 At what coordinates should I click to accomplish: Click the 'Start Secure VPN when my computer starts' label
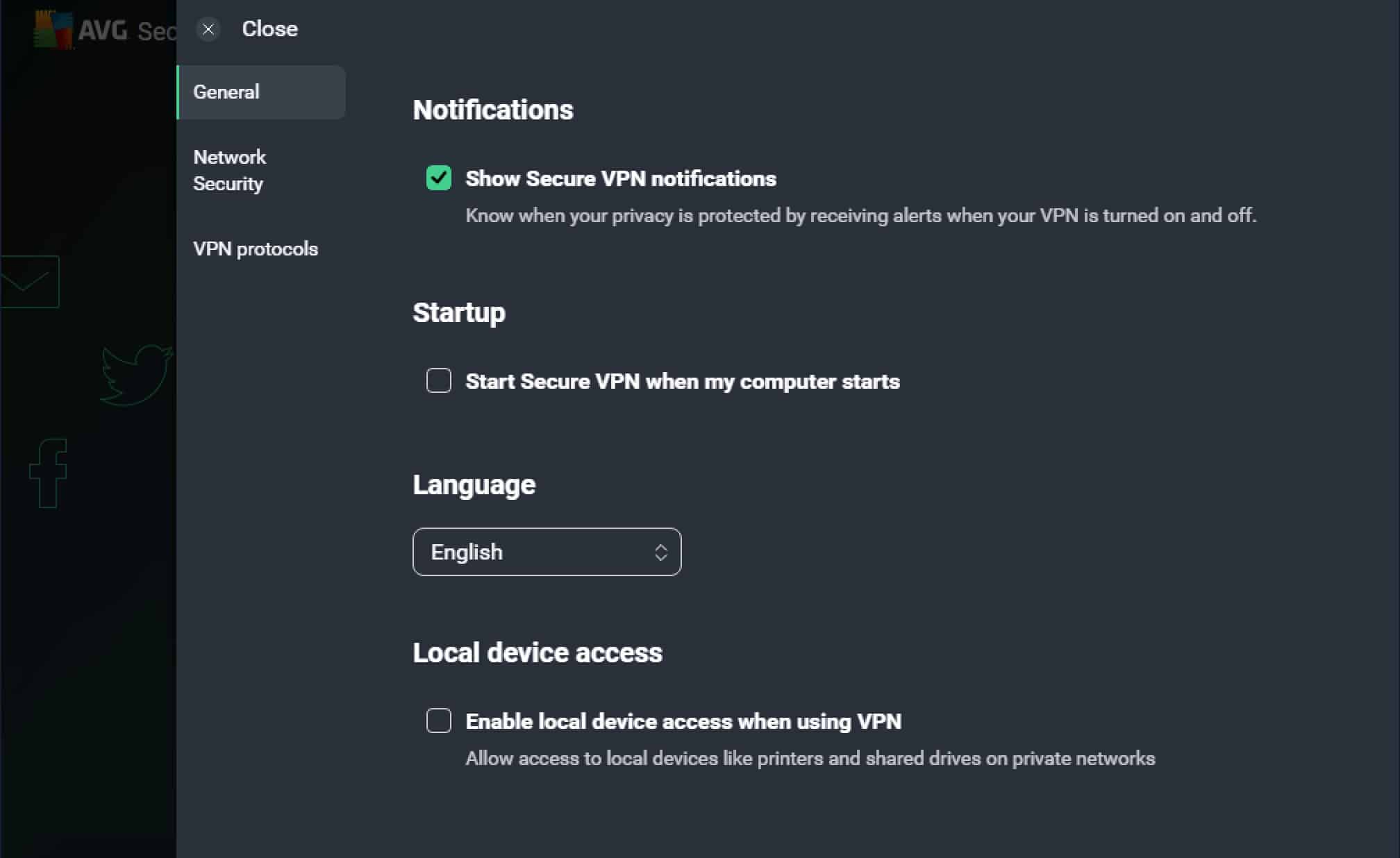683,382
